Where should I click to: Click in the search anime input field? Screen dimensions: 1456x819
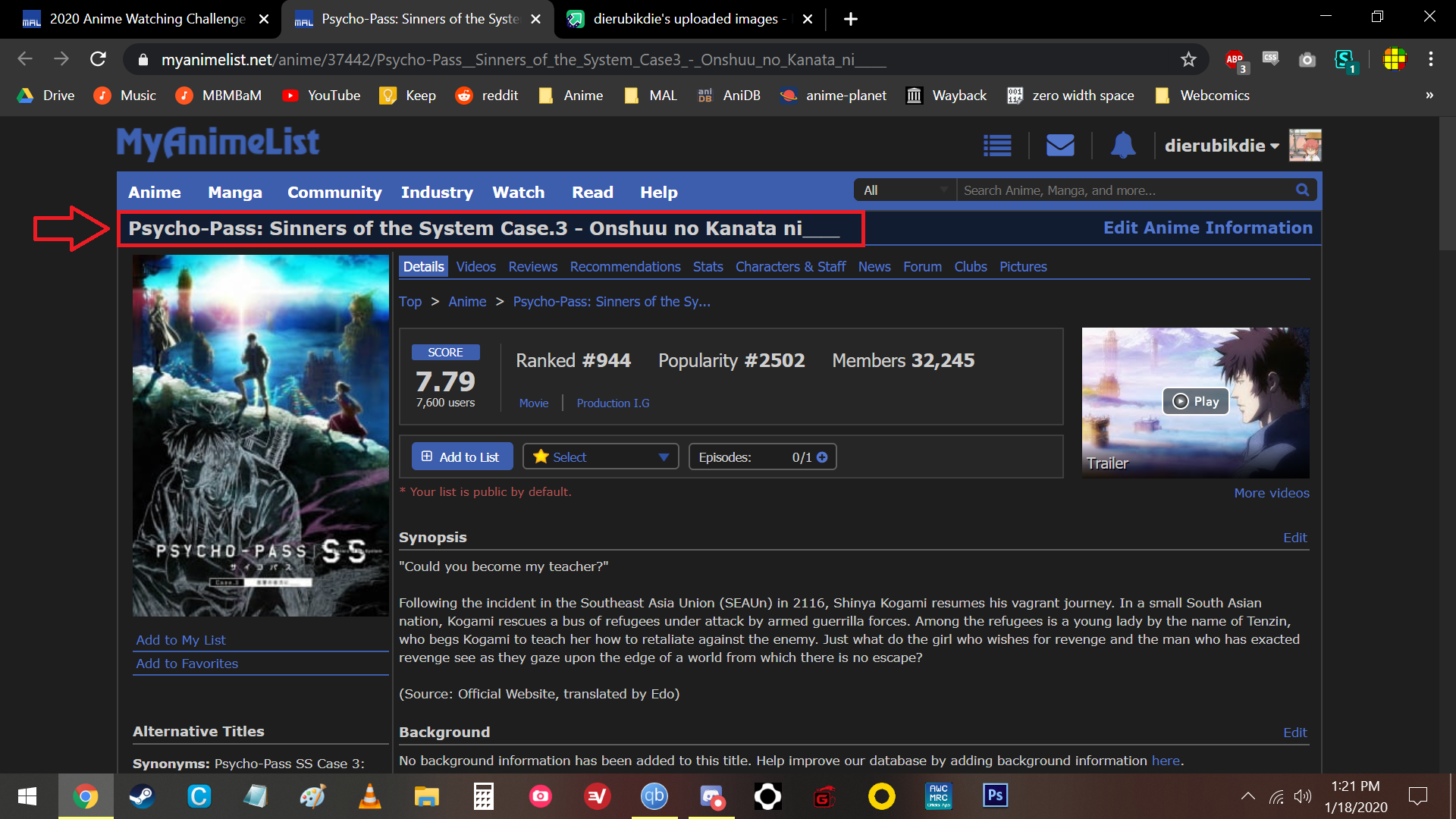coord(1122,190)
